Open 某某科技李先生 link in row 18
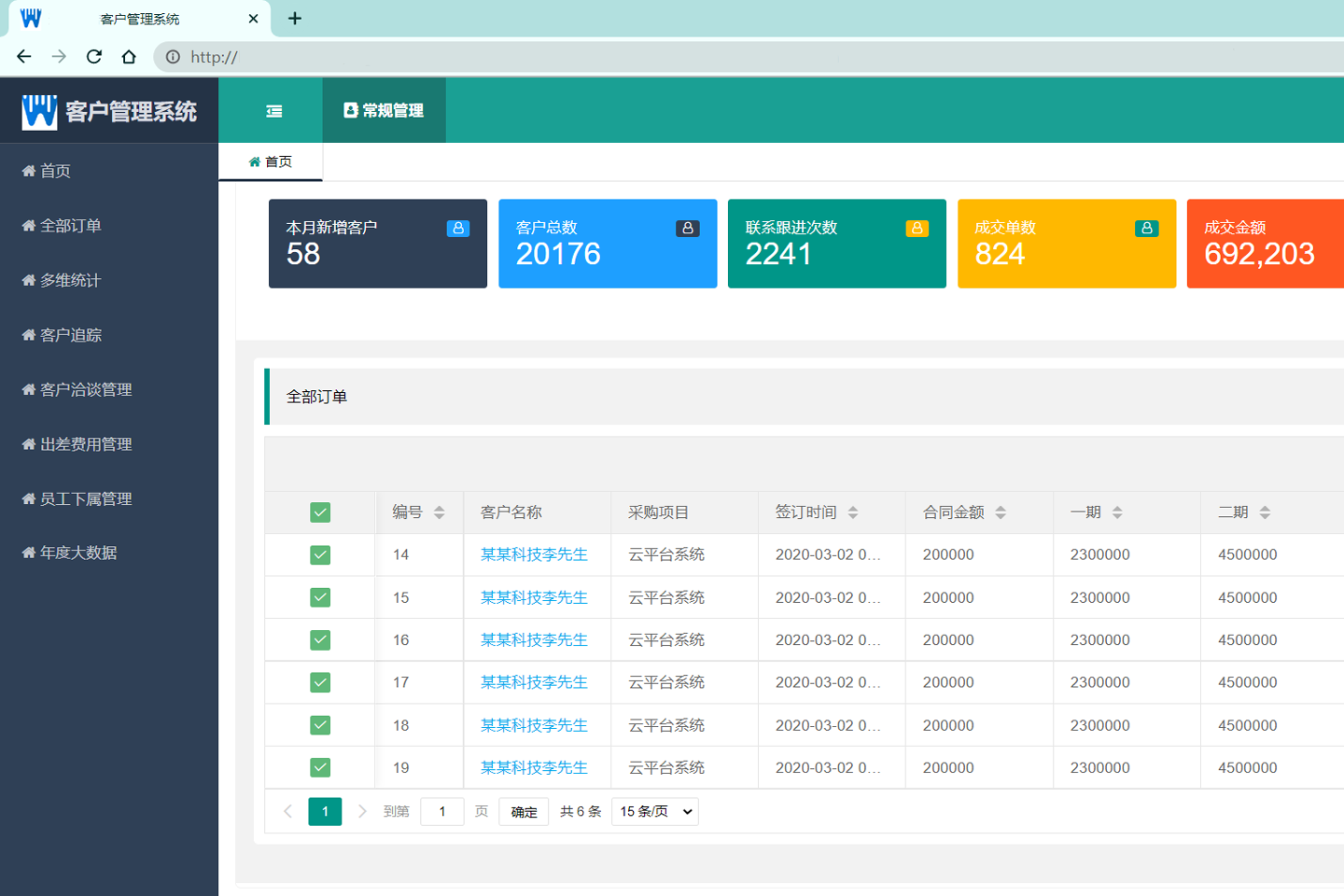Screen dimensions: 1344x896 534,725
